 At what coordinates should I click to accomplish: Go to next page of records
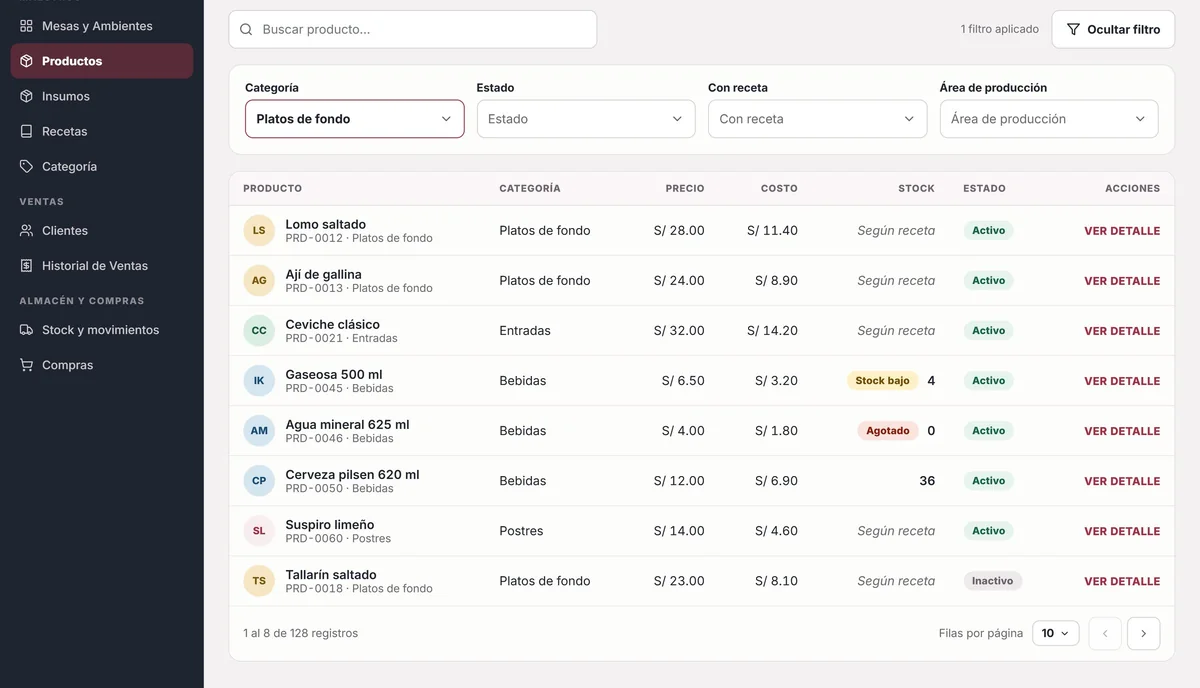coord(1144,633)
